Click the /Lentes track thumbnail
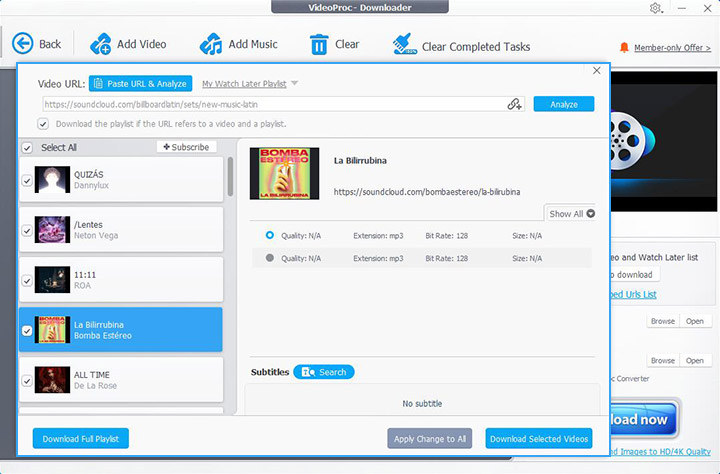Image resolution: width=720 pixels, height=474 pixels. coord(52,229)
